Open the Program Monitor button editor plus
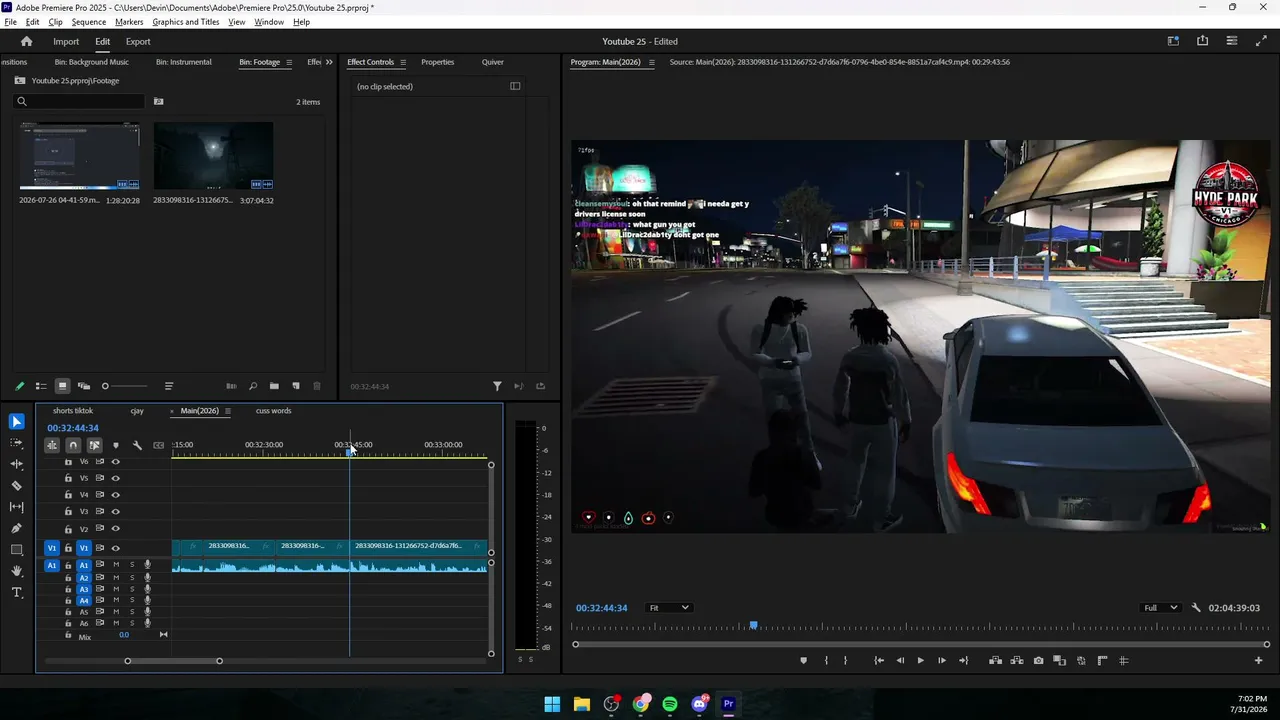The image size is (1280, 720). click(1258, 660)
